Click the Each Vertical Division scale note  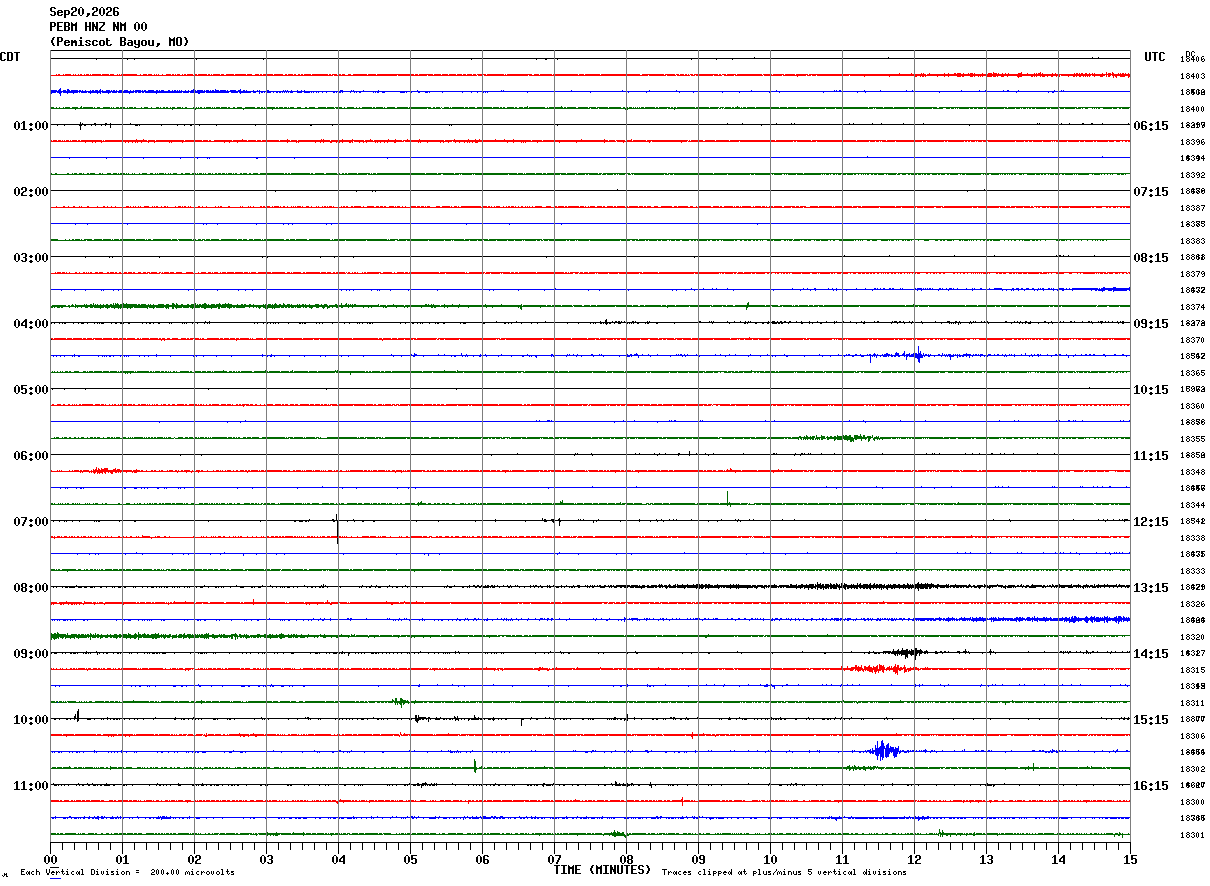127,872
